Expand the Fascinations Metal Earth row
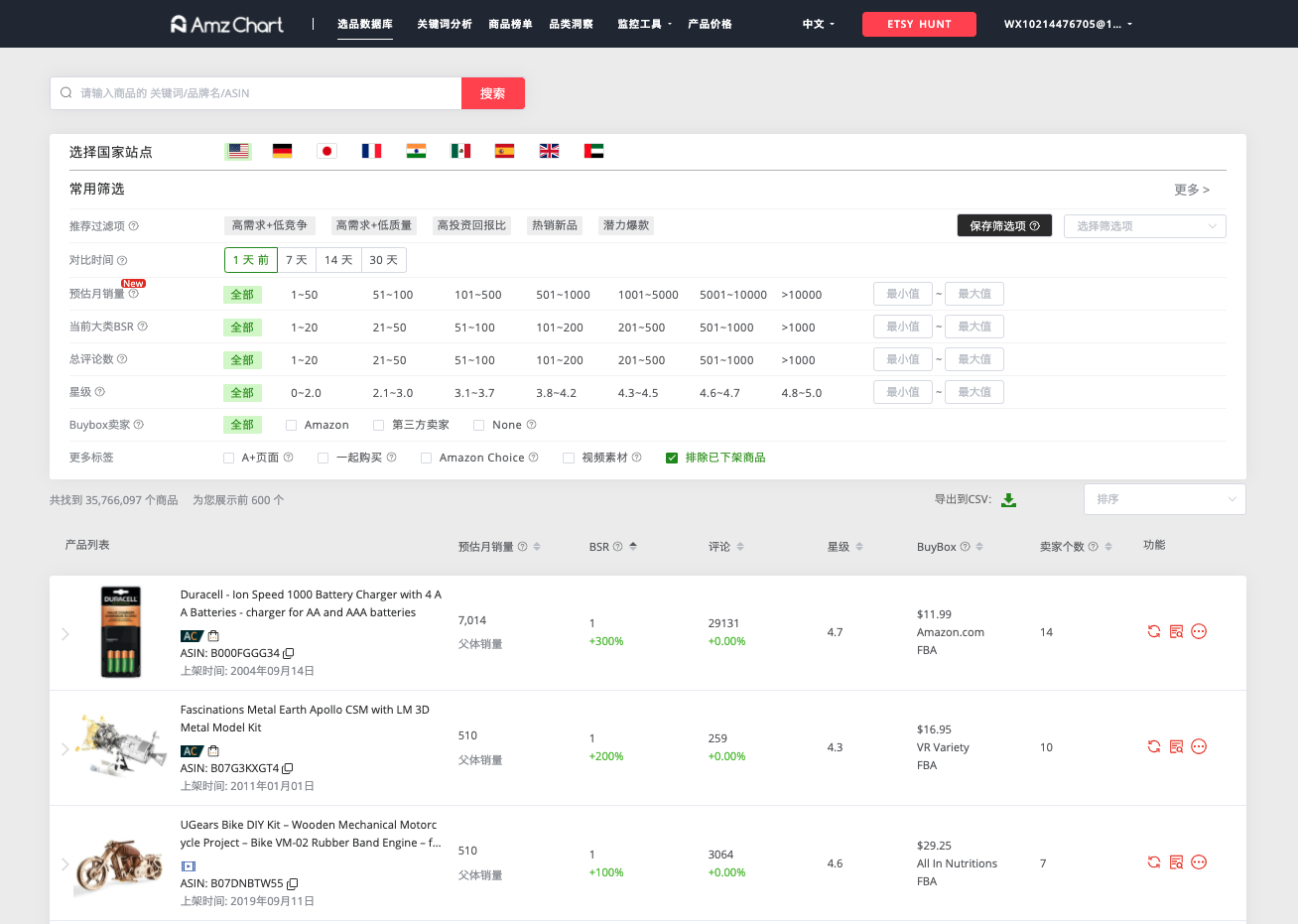Screen dimensions: 1298x924 click(65, 748)
